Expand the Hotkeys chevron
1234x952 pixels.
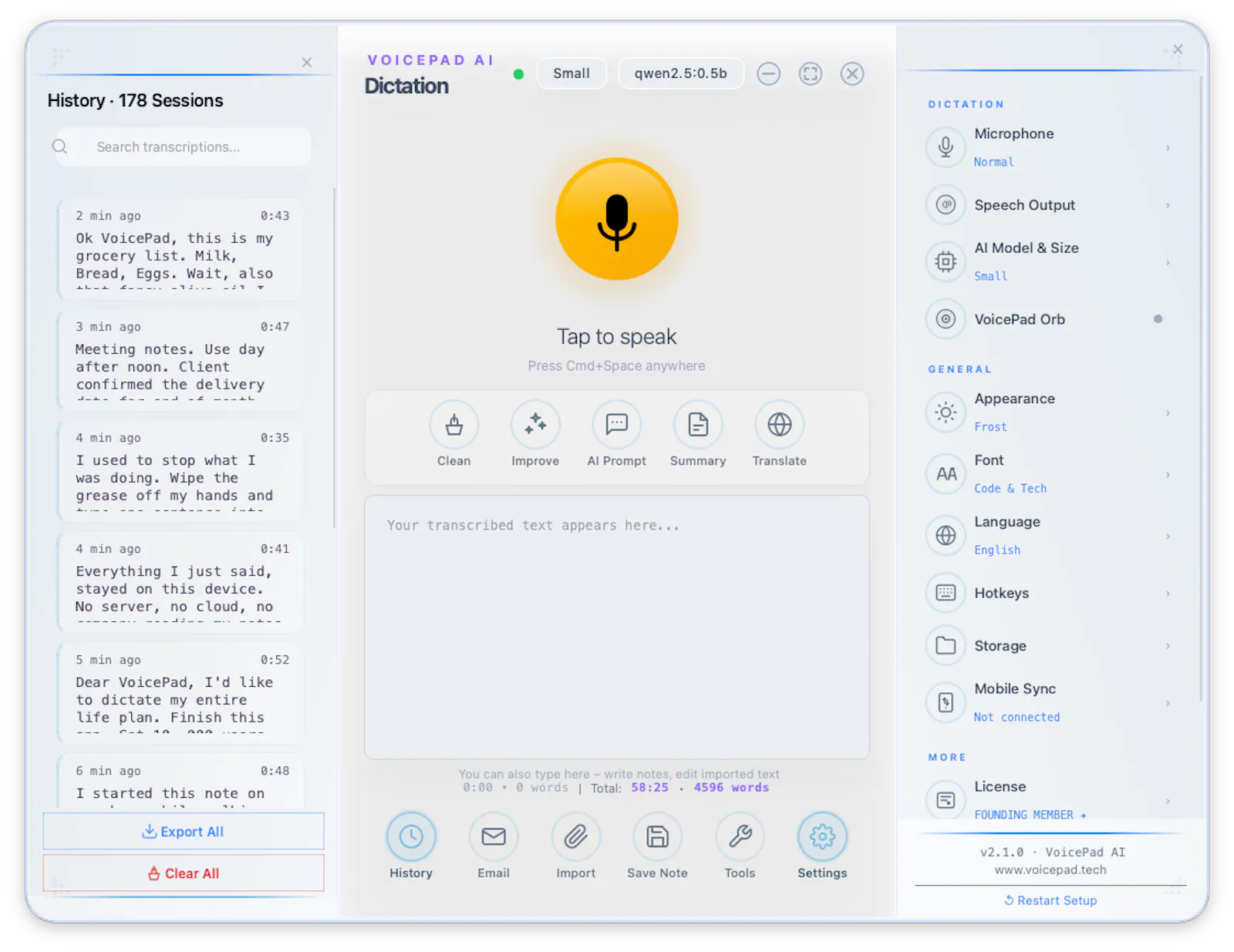tap(1168, 593)
